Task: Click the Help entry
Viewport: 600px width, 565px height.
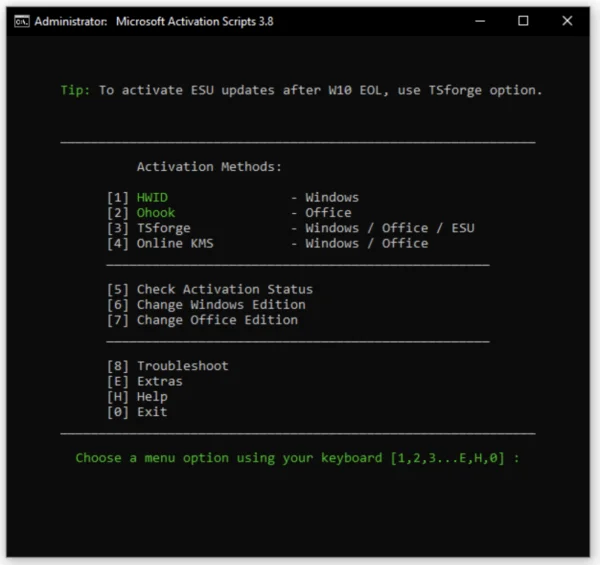Action: (x=151, y=396)
